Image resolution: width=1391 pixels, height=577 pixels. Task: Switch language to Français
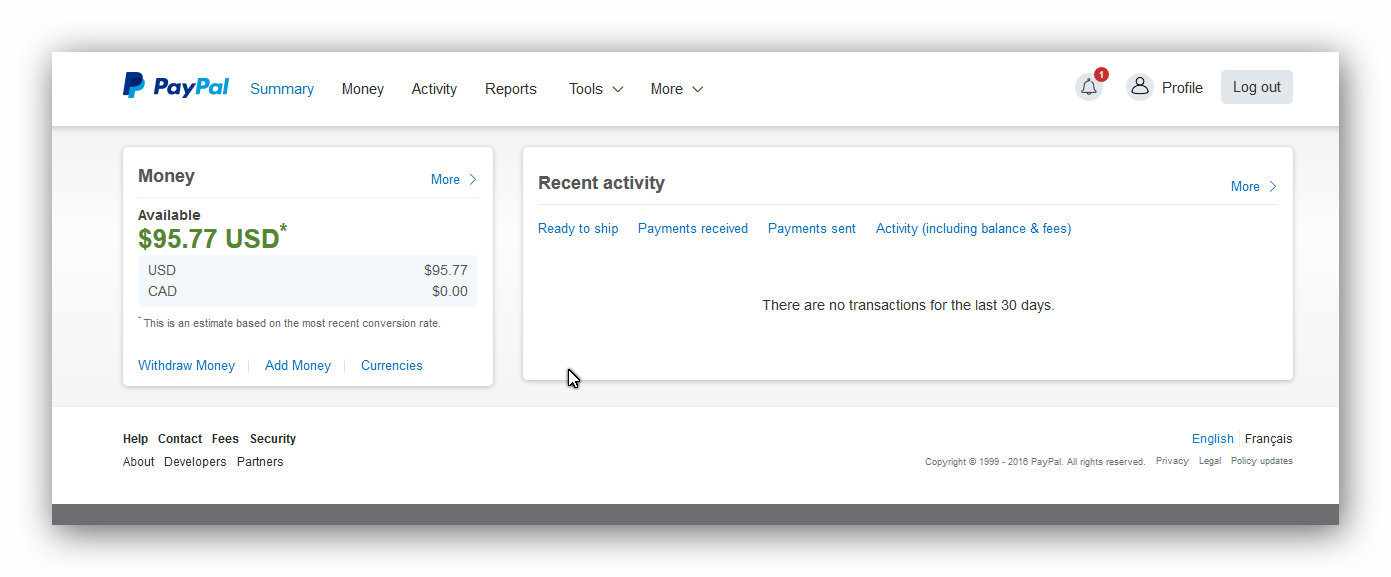(x=1269, y=439)
